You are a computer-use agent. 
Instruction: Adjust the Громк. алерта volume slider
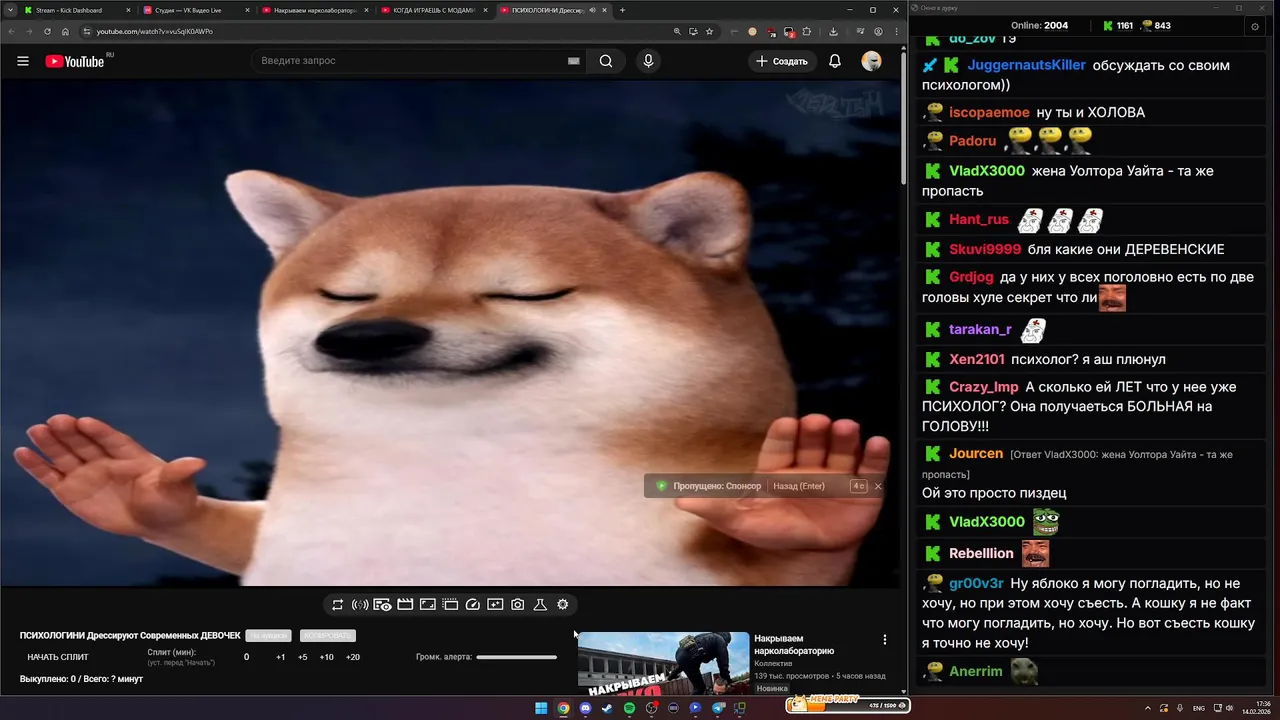(517, 657)
